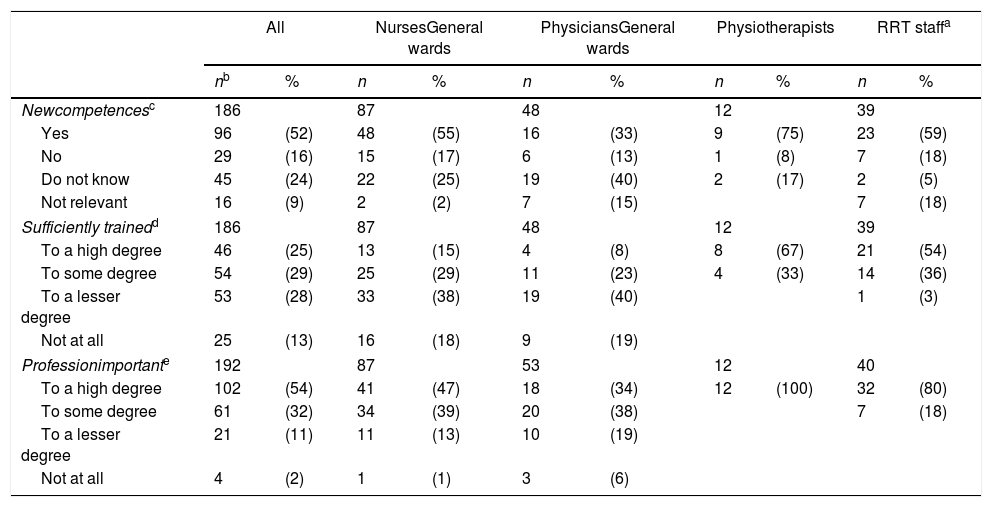The image size is (992, 507).
Task: Click the "RRT staff" column header
Action: (x=909, y=29)
